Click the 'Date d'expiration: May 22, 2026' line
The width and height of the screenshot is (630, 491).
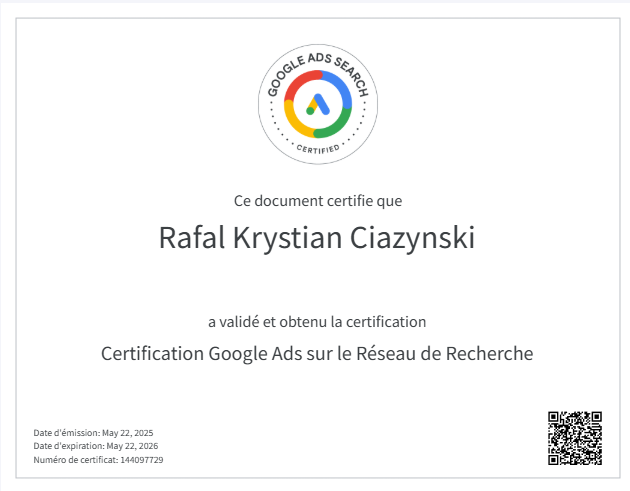click(x=96, y=446)
